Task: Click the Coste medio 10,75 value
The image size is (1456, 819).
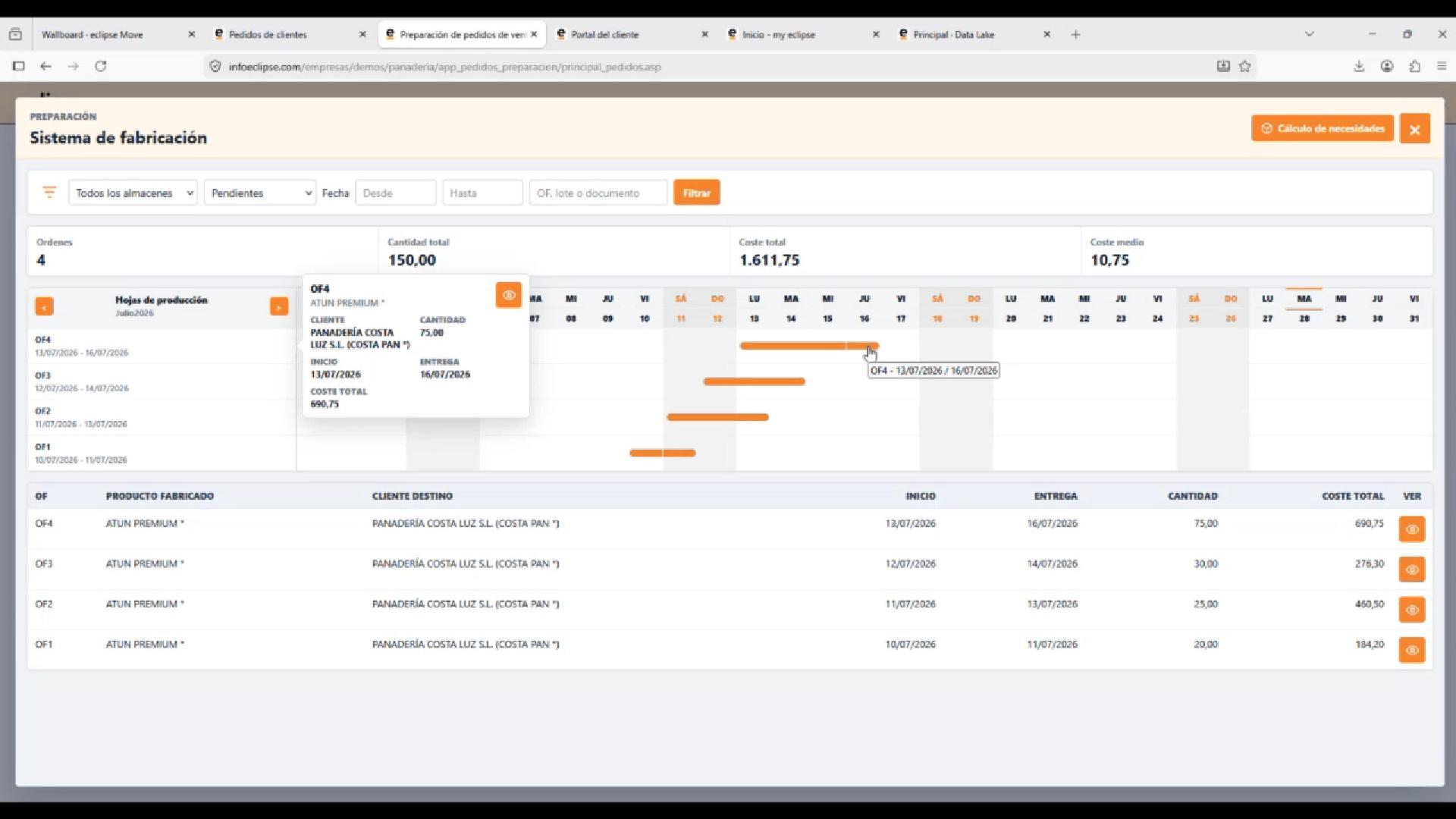Action: click(x=1109, y=260)
